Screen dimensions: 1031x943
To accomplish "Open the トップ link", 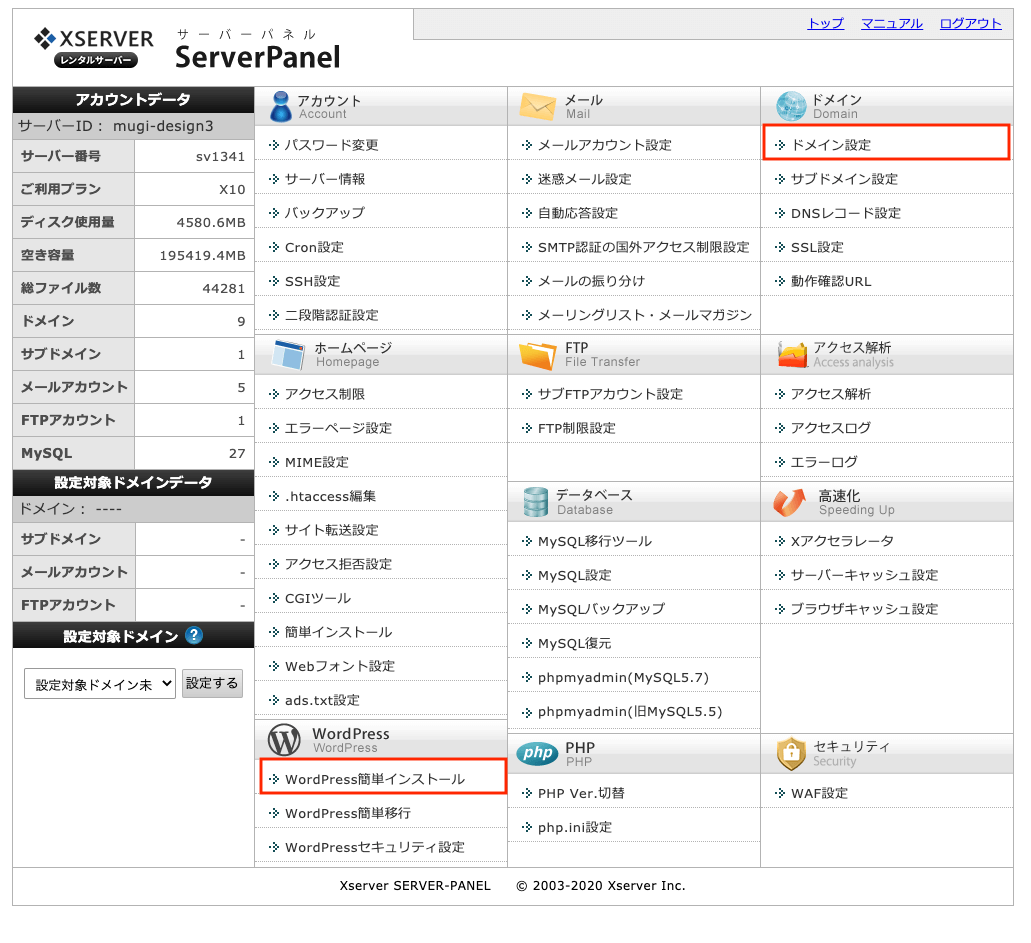I will [x=825, y=24].
